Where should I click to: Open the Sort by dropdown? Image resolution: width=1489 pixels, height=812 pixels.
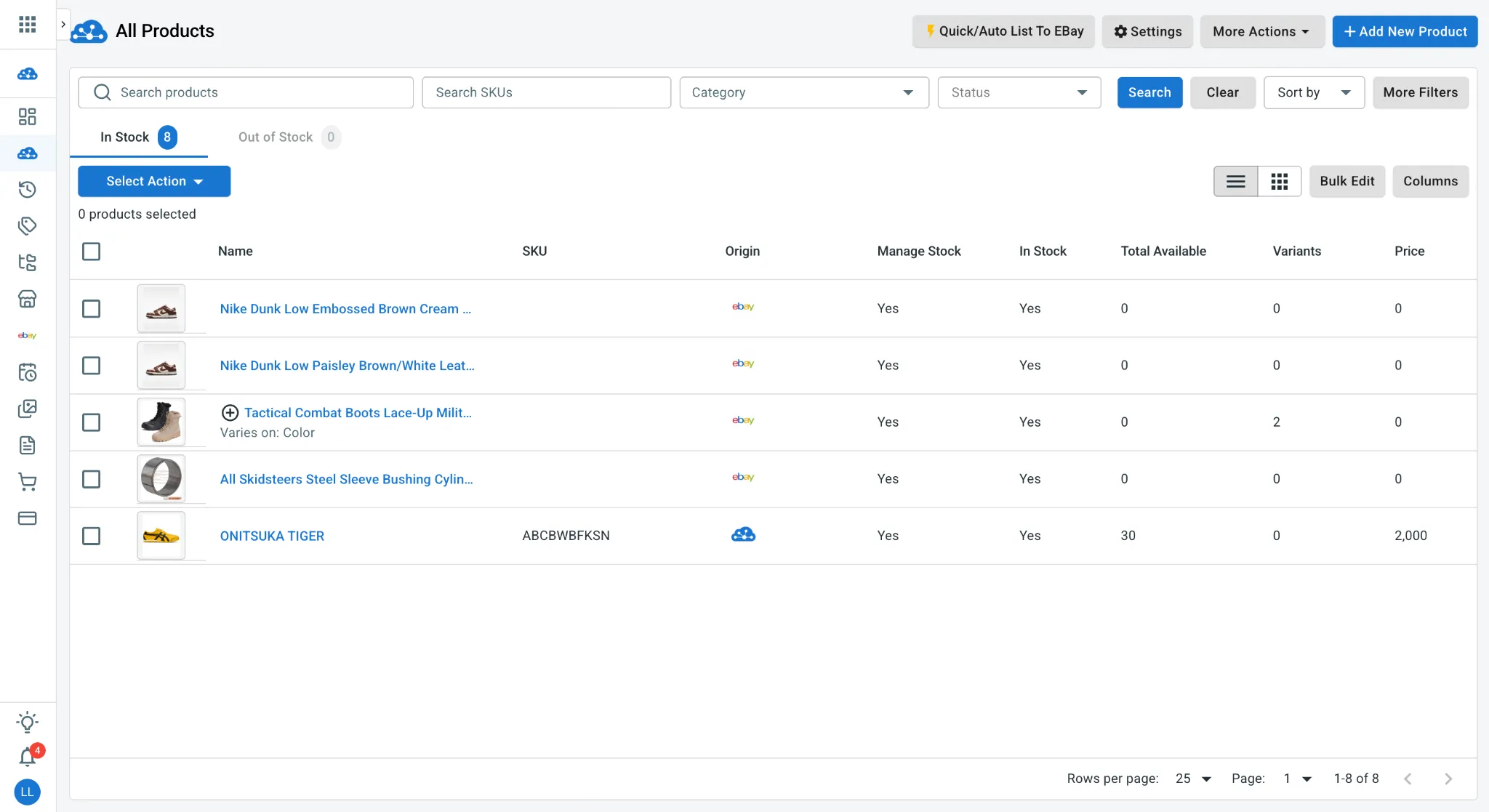pyautogui.click(x=1314, y=92)
